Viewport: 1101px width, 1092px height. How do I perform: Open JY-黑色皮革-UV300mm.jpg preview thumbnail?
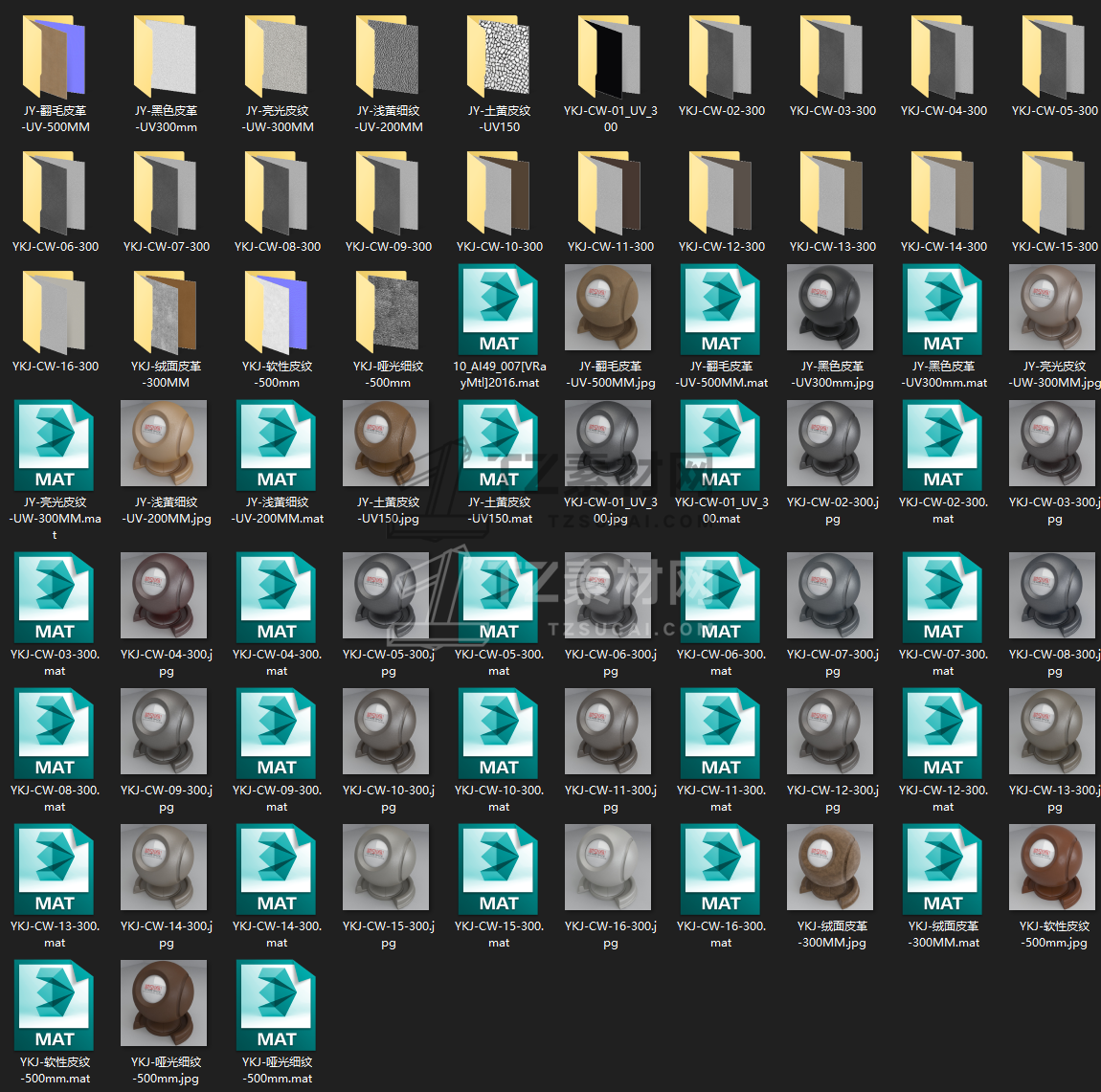830,307
